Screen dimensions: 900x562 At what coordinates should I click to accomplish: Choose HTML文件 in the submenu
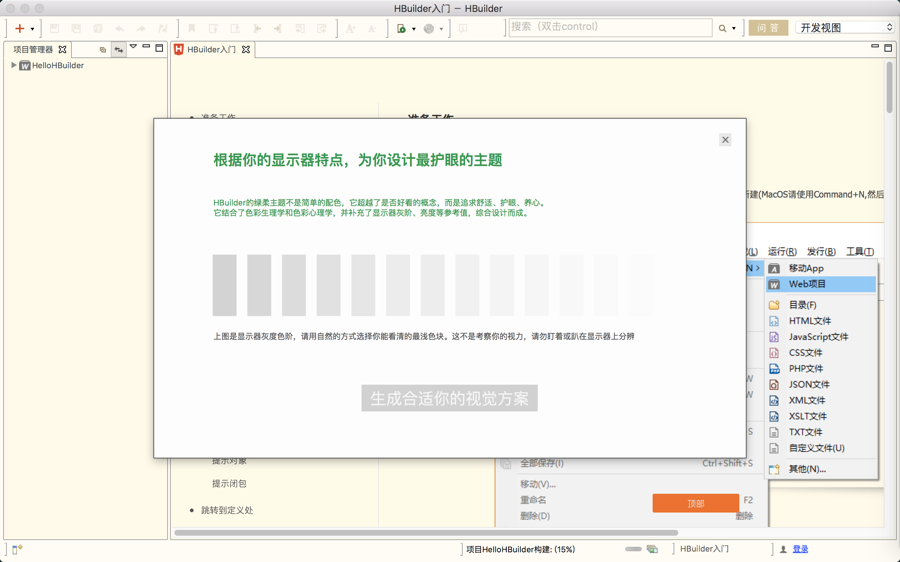[821, 321]
